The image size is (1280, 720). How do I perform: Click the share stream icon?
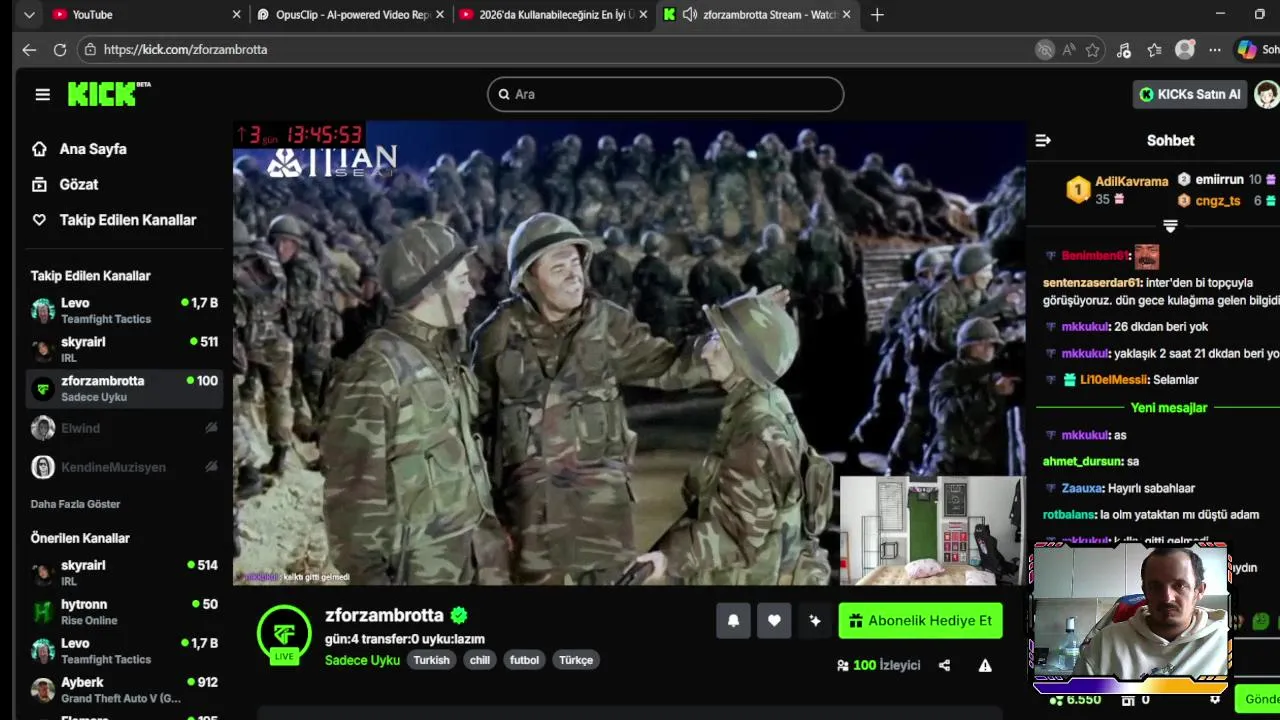click(944, 665)
